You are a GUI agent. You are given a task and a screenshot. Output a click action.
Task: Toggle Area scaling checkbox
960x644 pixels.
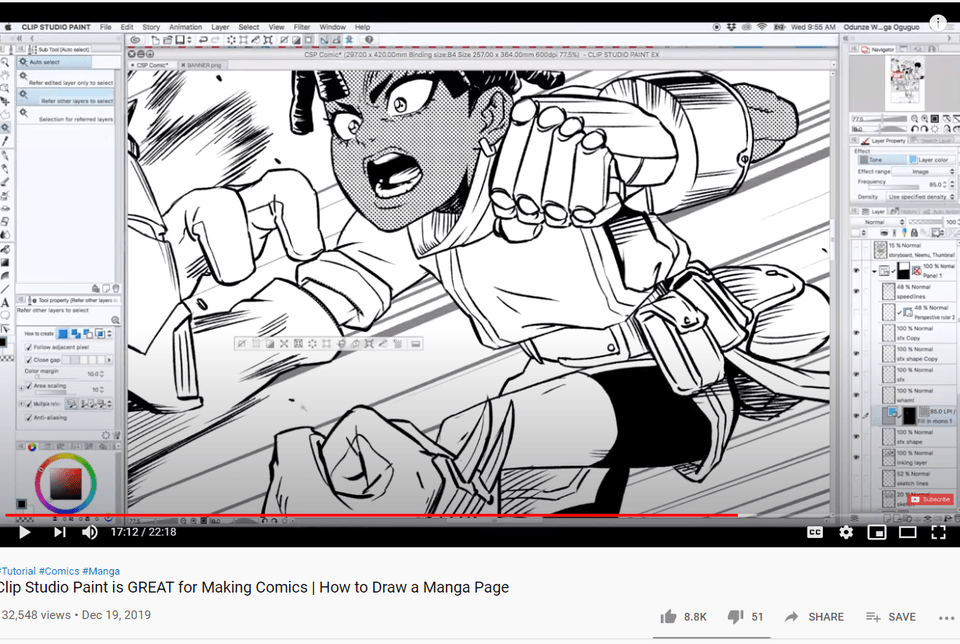[x=28, y=386]
